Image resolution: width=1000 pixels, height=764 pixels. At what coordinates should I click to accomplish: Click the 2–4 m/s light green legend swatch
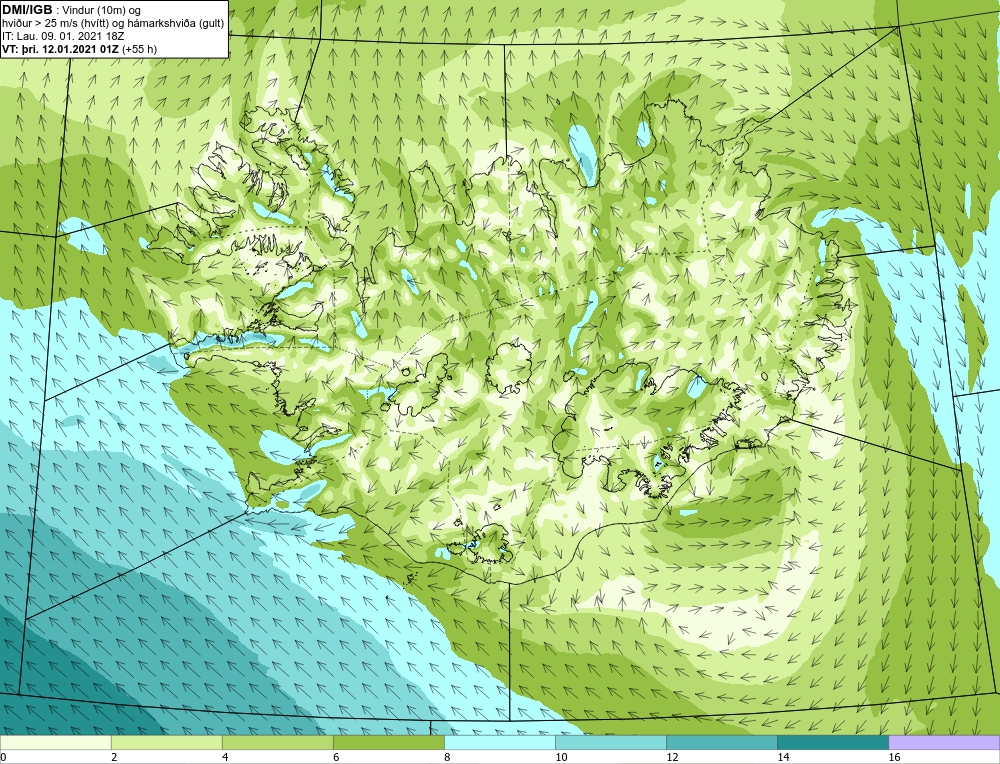click(166, 742)
